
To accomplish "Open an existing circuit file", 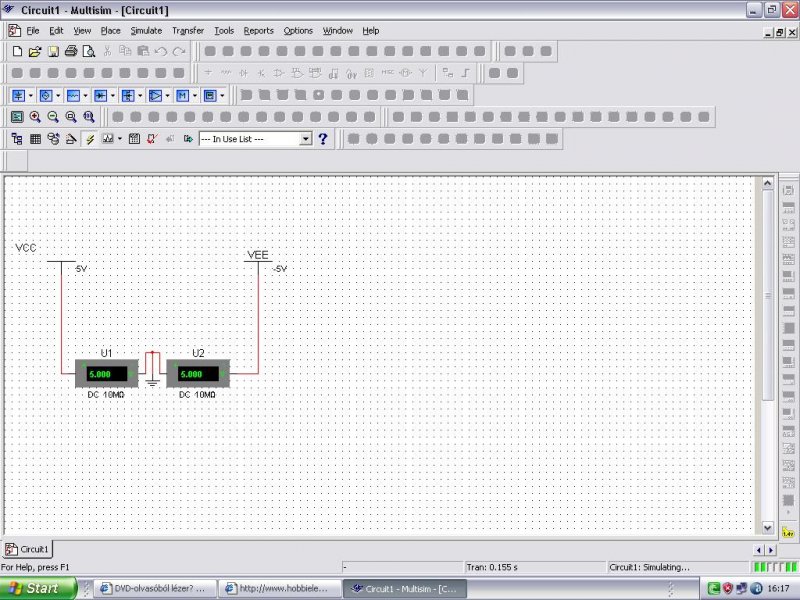I will tap(35, 51).
